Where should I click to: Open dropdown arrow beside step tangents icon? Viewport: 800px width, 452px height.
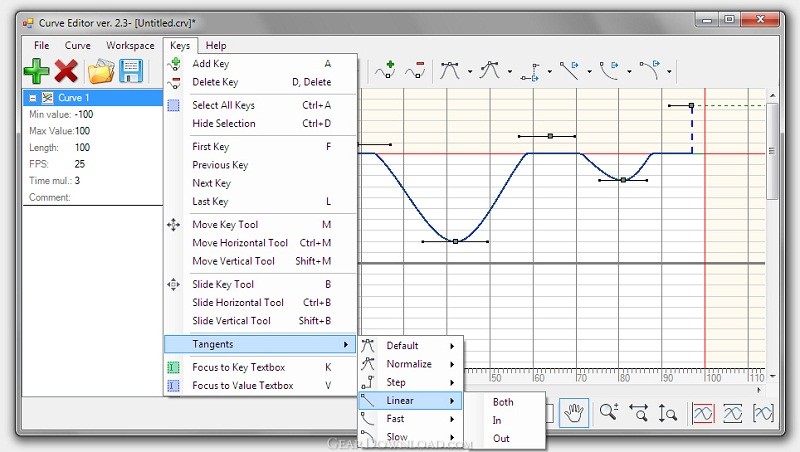tap(549, 72)
